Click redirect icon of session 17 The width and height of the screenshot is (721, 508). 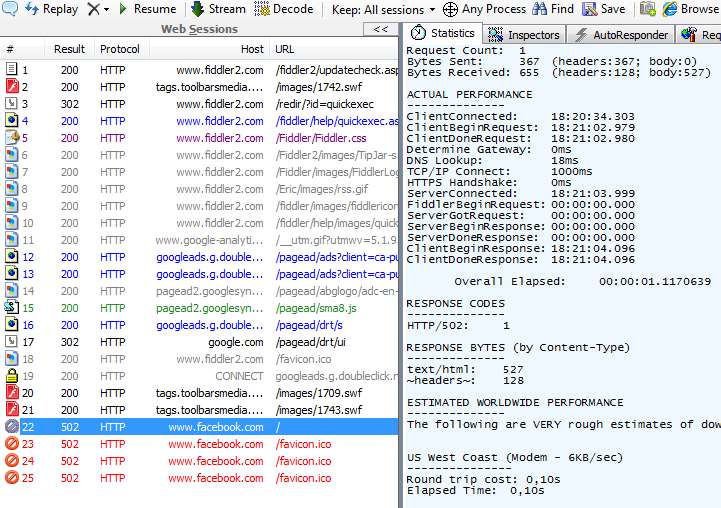click(x=11, y=342)
